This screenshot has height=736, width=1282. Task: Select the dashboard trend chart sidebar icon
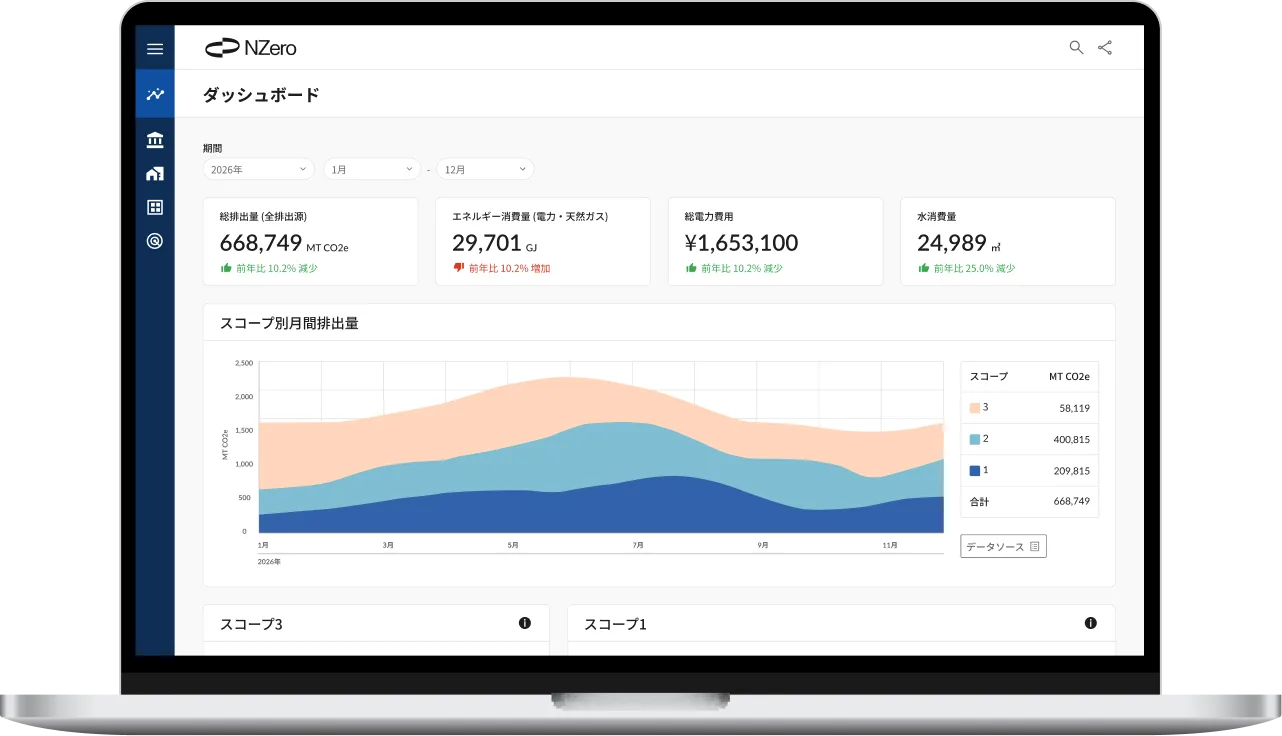pos(154,94)
